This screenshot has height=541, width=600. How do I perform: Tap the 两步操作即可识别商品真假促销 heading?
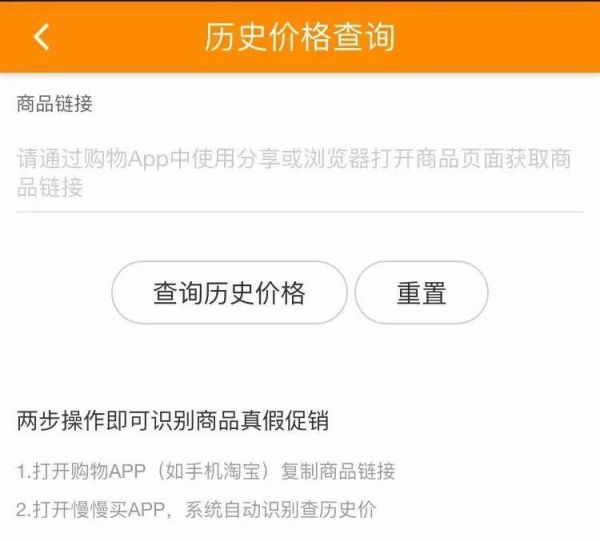173,421
